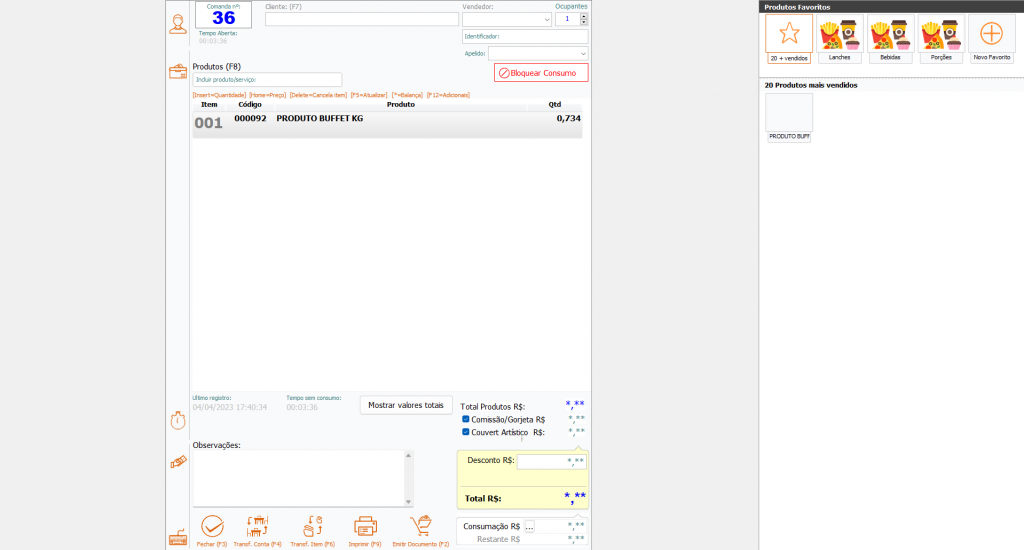This screenshot has width=1024, height=550.
Task: Click Observações scrollbar up arrow
Action: tap(408, 455)
